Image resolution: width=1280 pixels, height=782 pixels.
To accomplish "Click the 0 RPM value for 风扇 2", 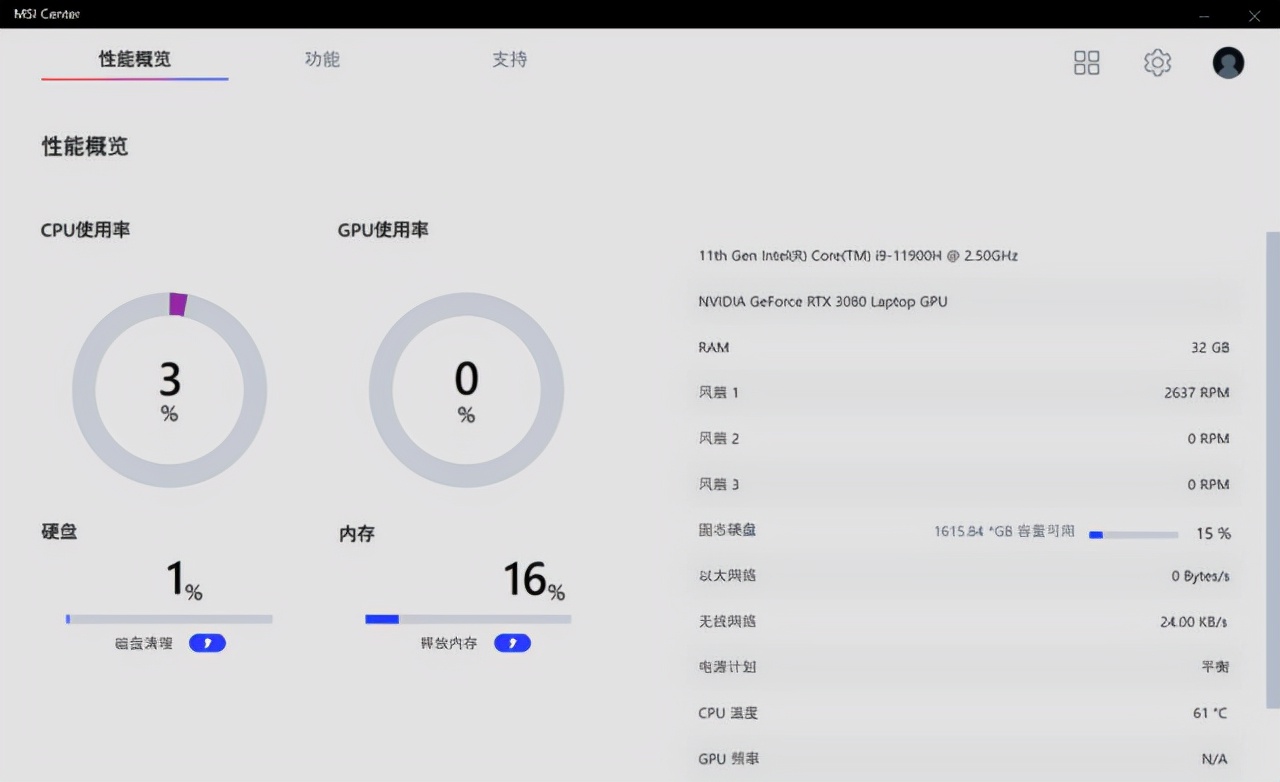I will click(1209, 439).
